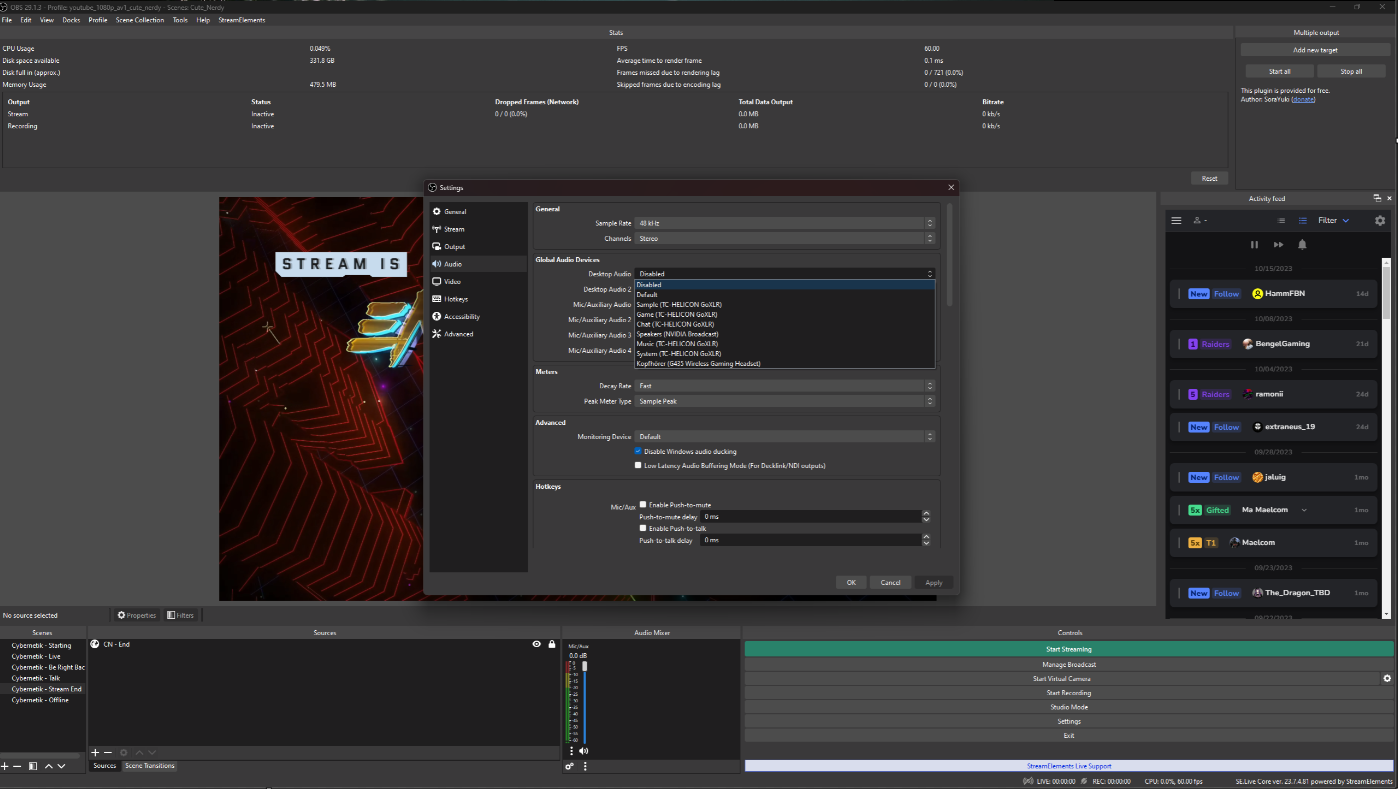Viewport: 1398px width, 789px height.
Task: Click the Activity feed bell icon
Action: 1302,244
